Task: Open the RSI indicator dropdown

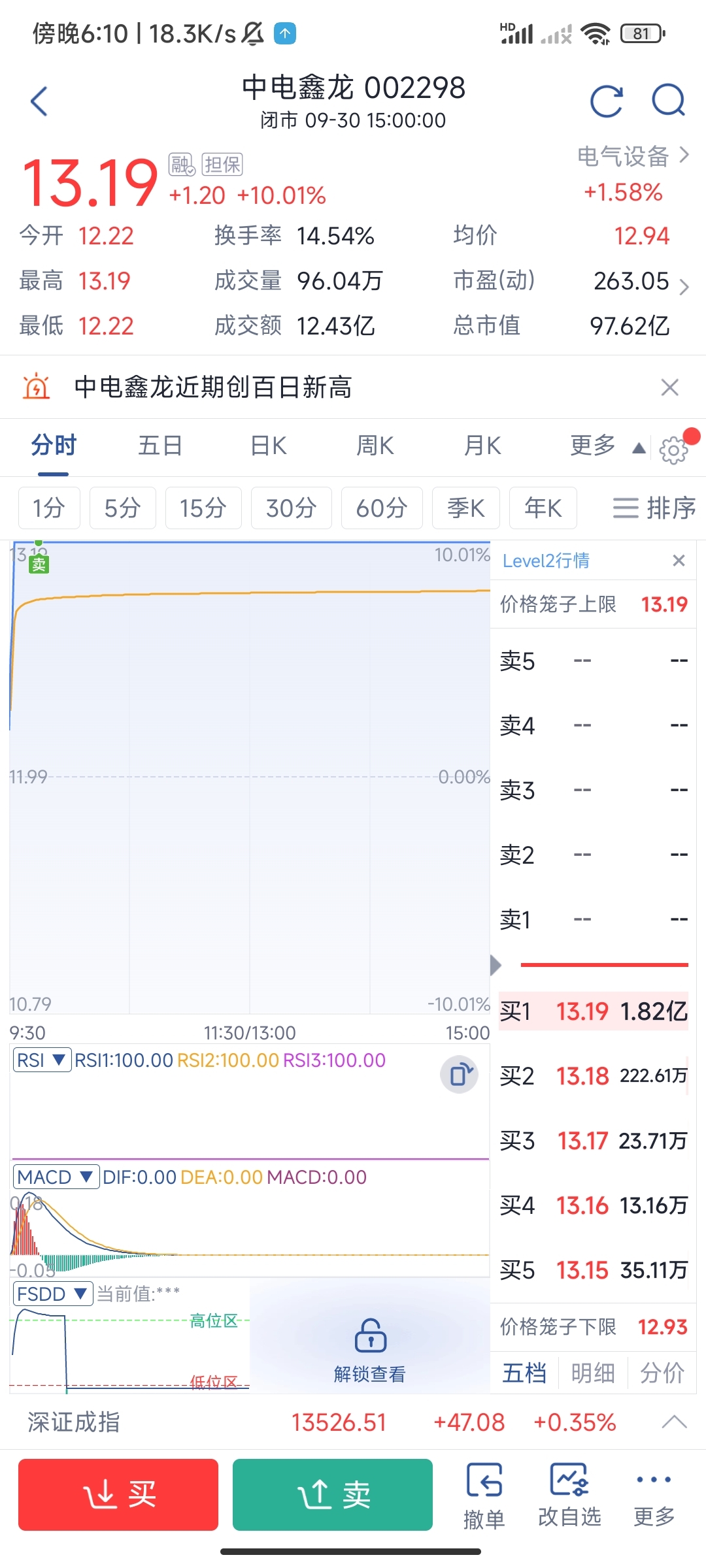Action: [42, 1060]
